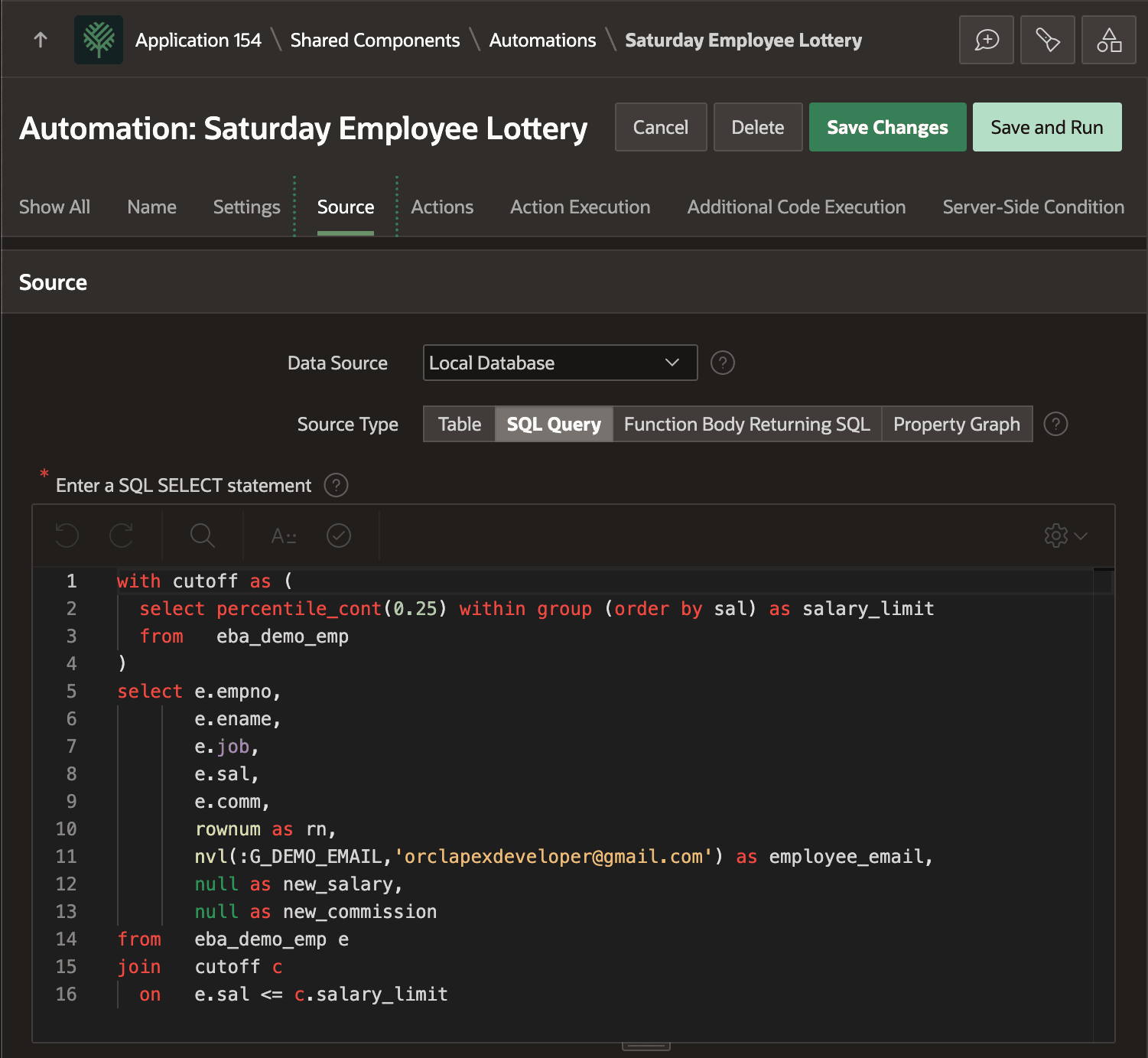Open the Data Source dropdown
This screenshot has height=1058, width=1148.
click(561, 363)
